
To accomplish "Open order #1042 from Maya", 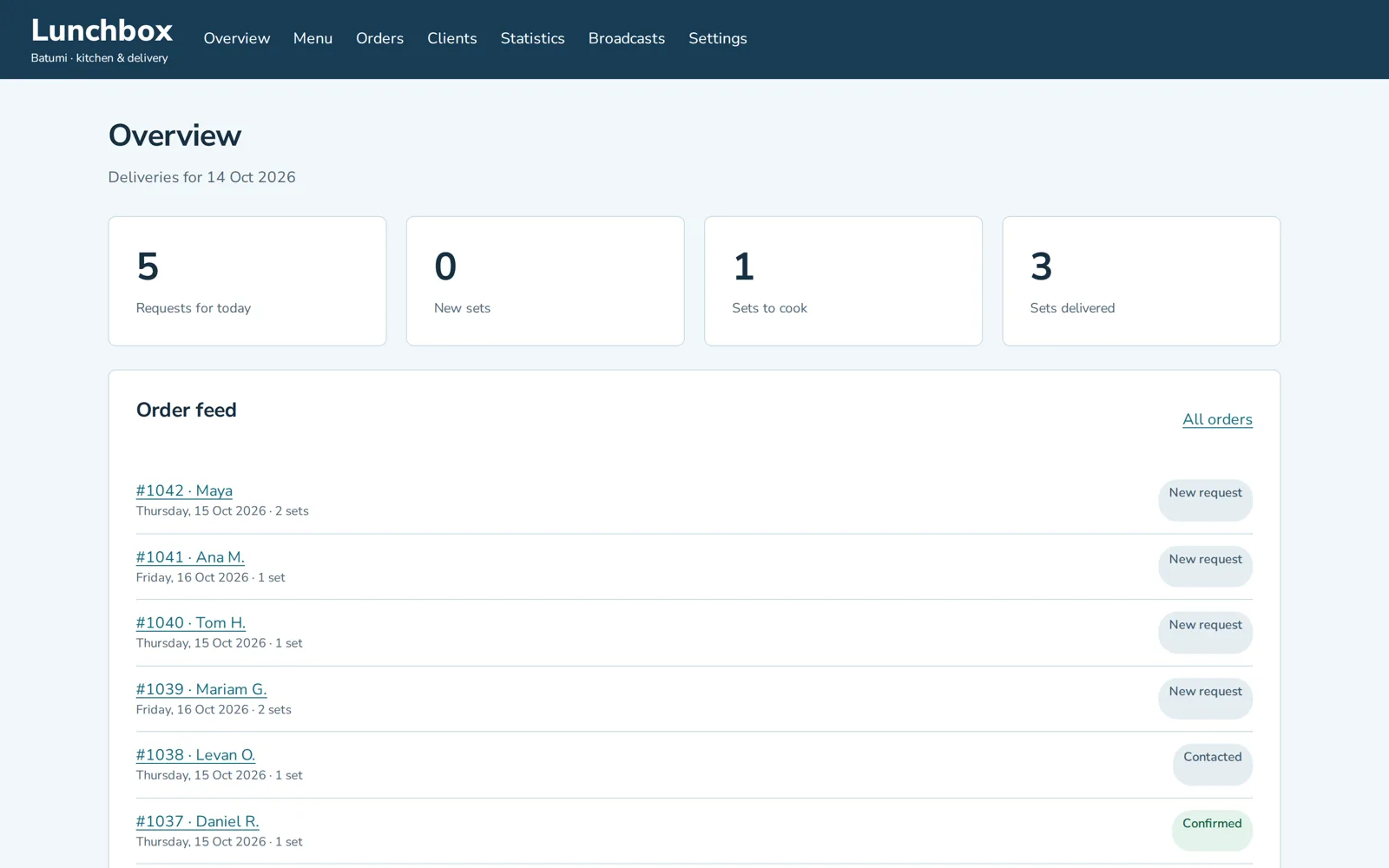I will (184, 490).
